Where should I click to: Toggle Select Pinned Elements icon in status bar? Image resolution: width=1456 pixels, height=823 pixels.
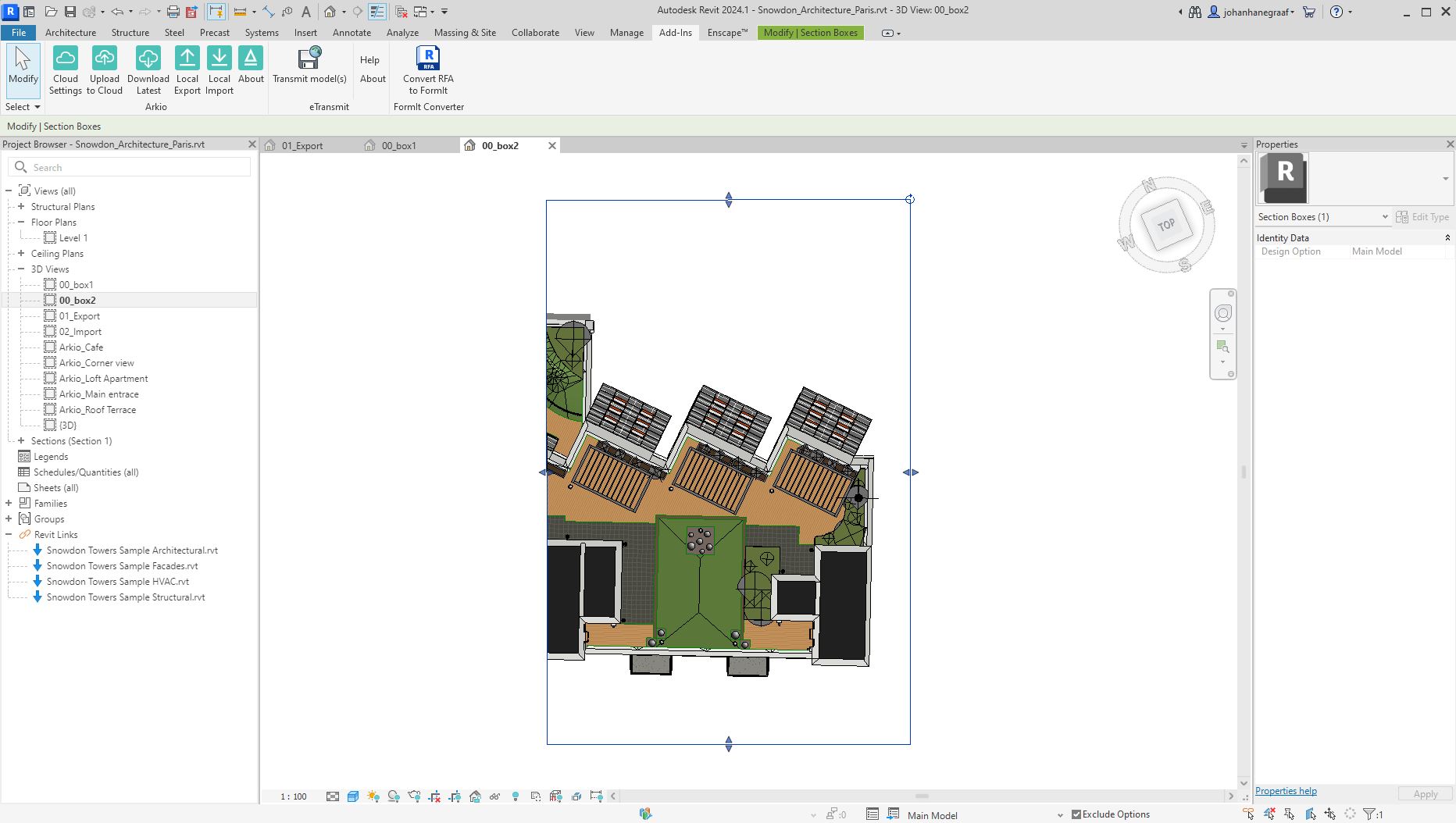1290,814
